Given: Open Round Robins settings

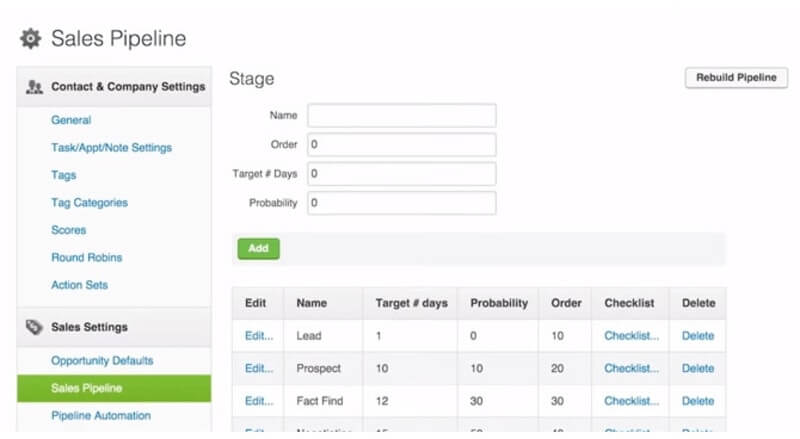Looking at the screenshot, I should click(x=87, y=257).
